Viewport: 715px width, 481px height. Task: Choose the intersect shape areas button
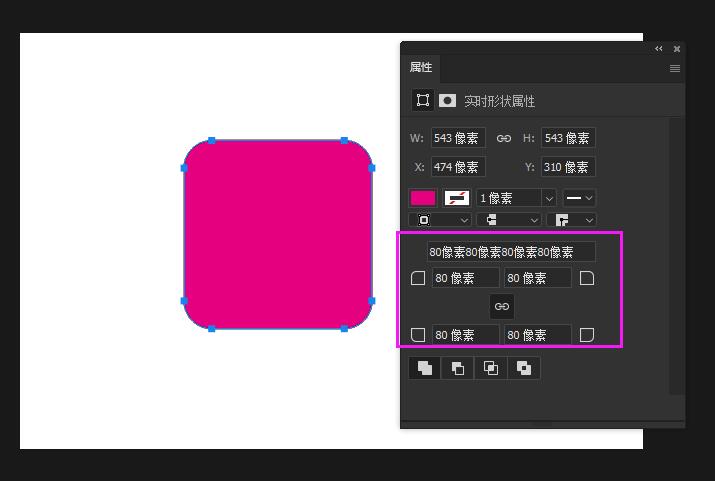[491, 368]
